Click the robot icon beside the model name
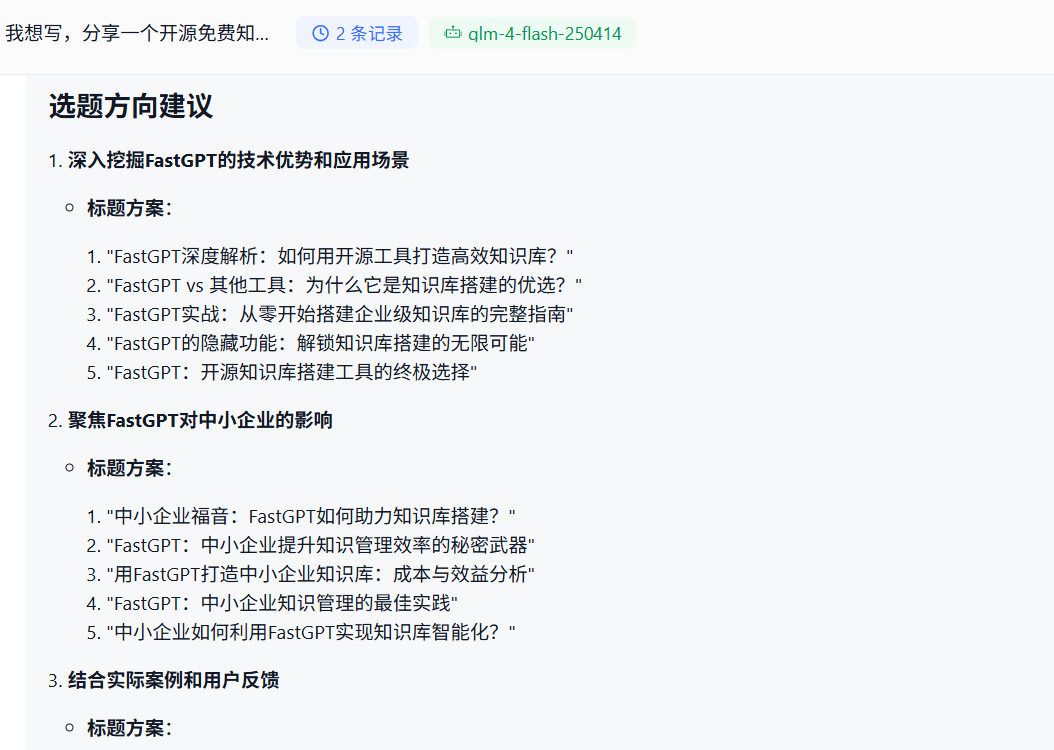Viewport: 1054px width, 750px height. pyautogui.click(x=453, y=33)
